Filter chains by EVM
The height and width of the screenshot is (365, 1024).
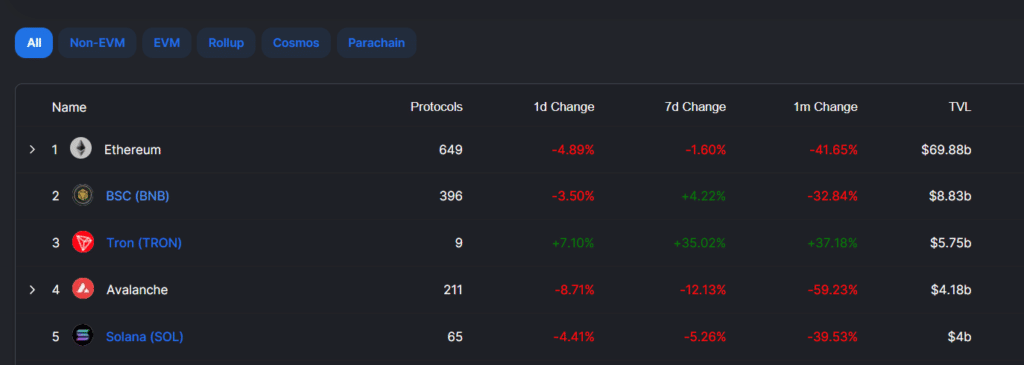click(x=167, y=43)
